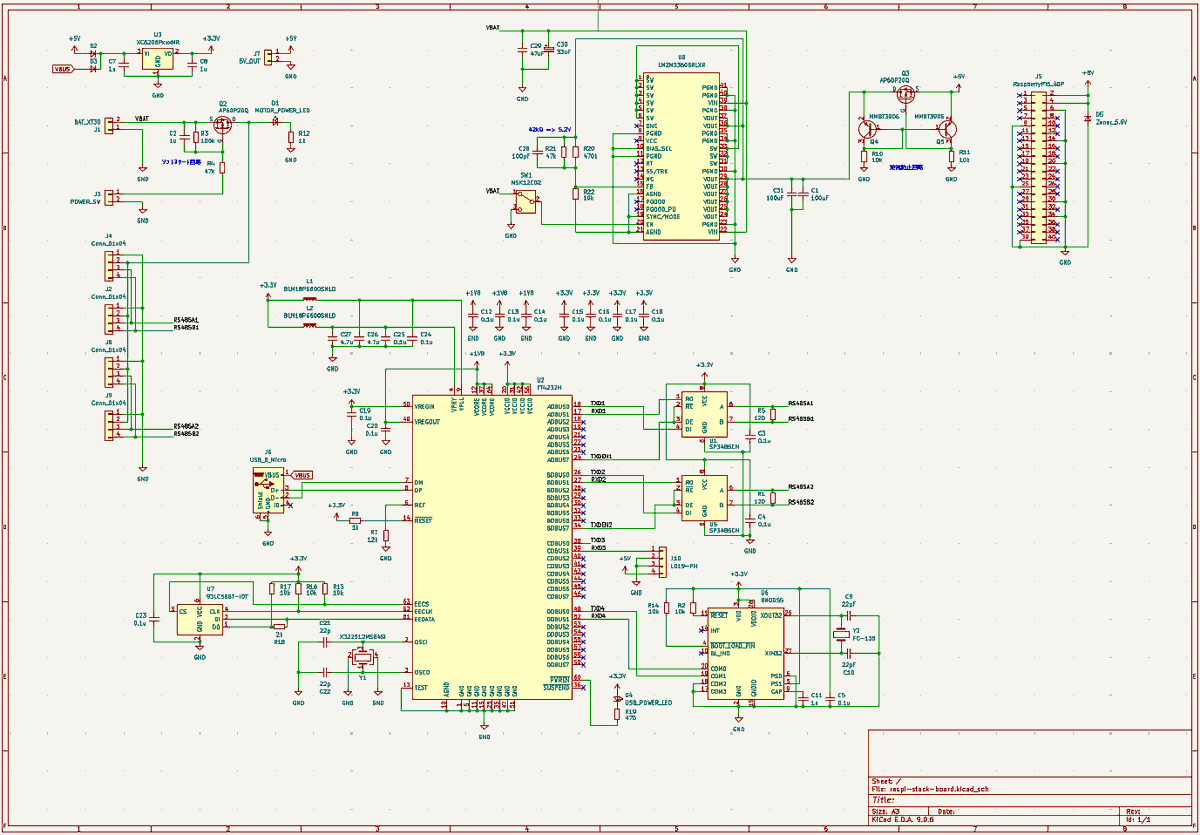
Task: Select the 'Size: A3' title block field
Action: [885, 810]
